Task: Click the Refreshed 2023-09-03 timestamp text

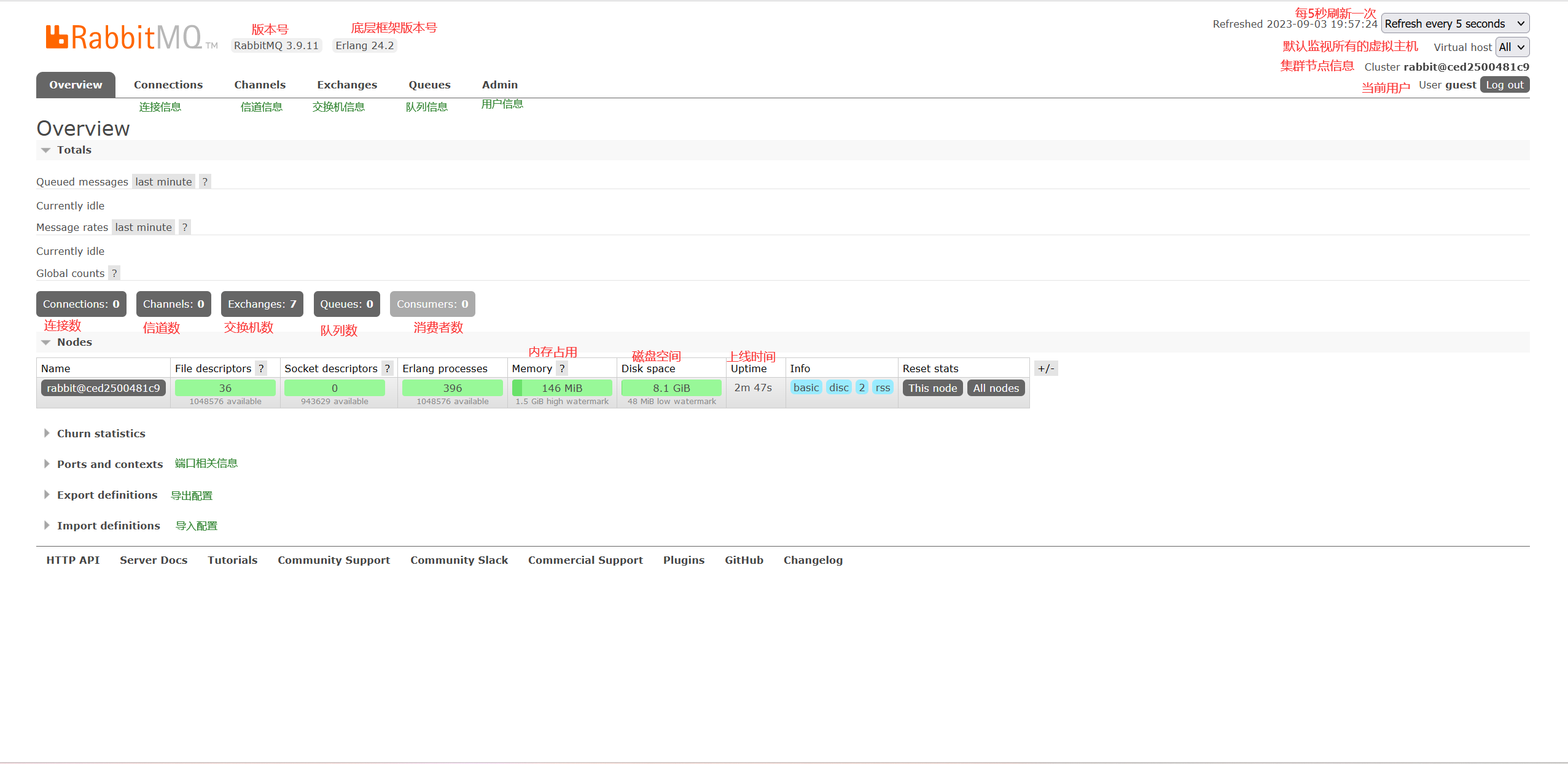Action: point(1295,24)
